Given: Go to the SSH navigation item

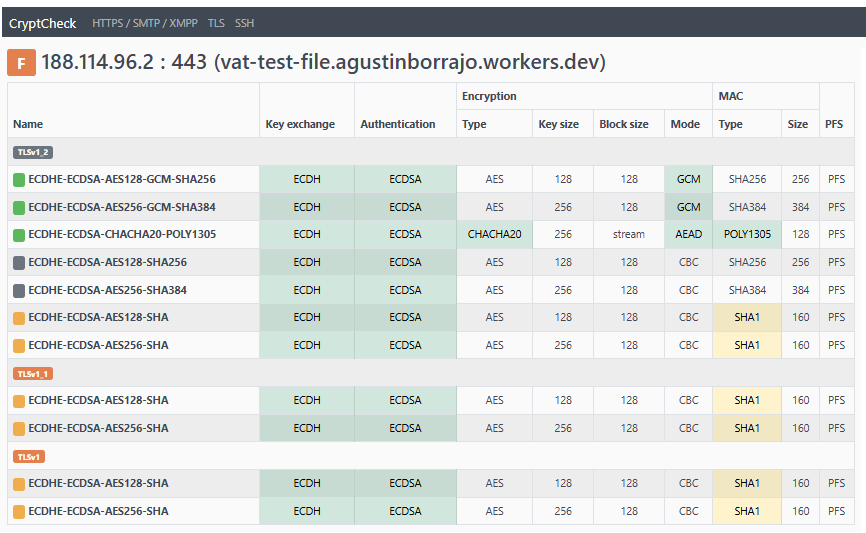Looking at the screenshot, I should tap(245, 23).
